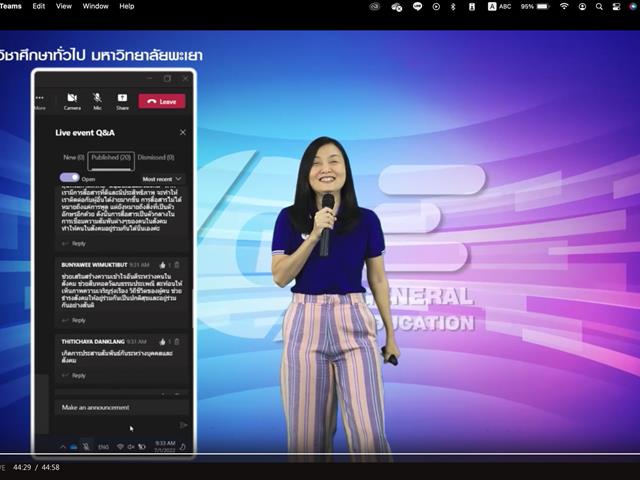Open the Most recent sort dropdown

162,179
